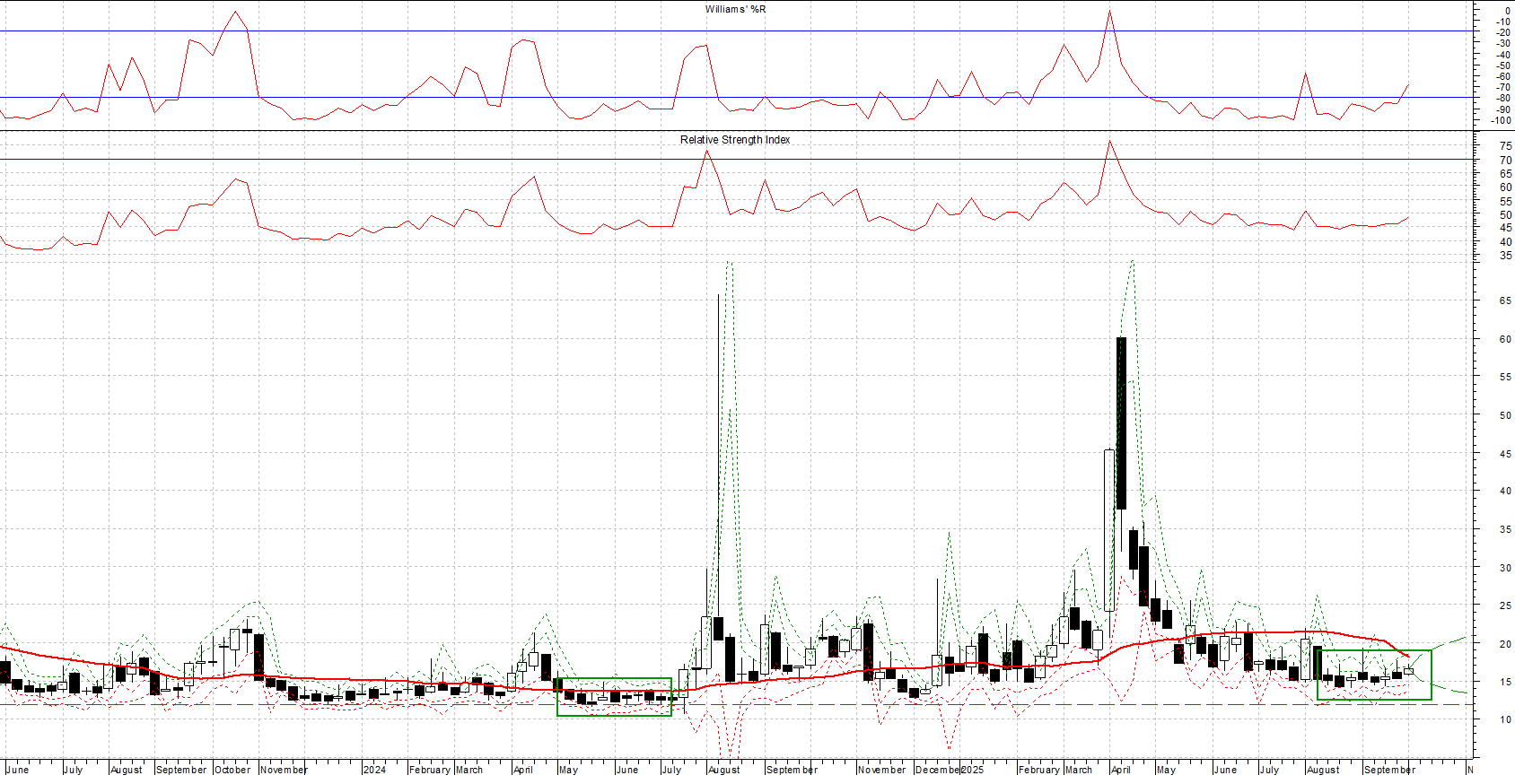The width and height of the screenshot is (1515, 784).
Task: Click the truncated N label at axis end
Action: pos(1469,770)
